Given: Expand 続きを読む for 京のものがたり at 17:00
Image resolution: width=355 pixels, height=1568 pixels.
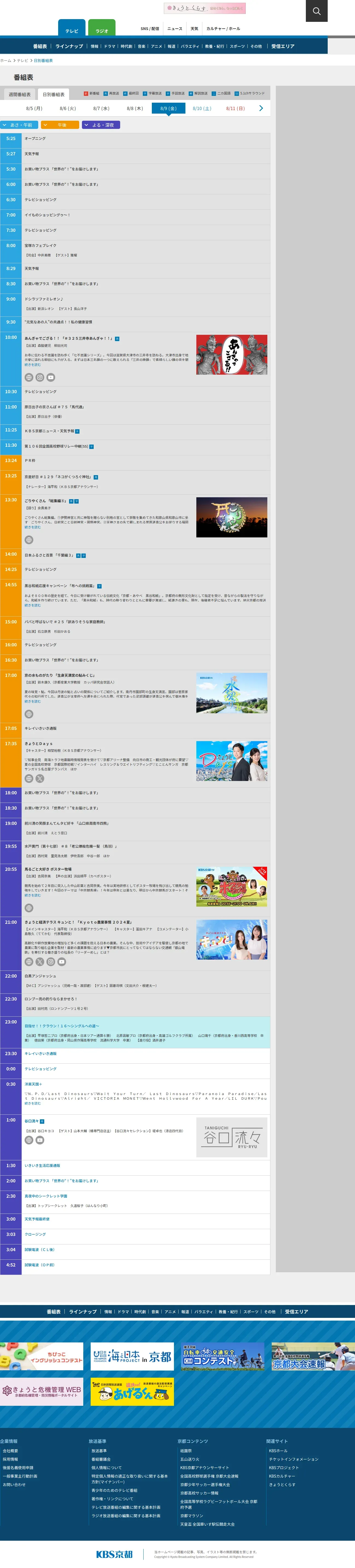Looking at the screenshot, I should [33, 701].
